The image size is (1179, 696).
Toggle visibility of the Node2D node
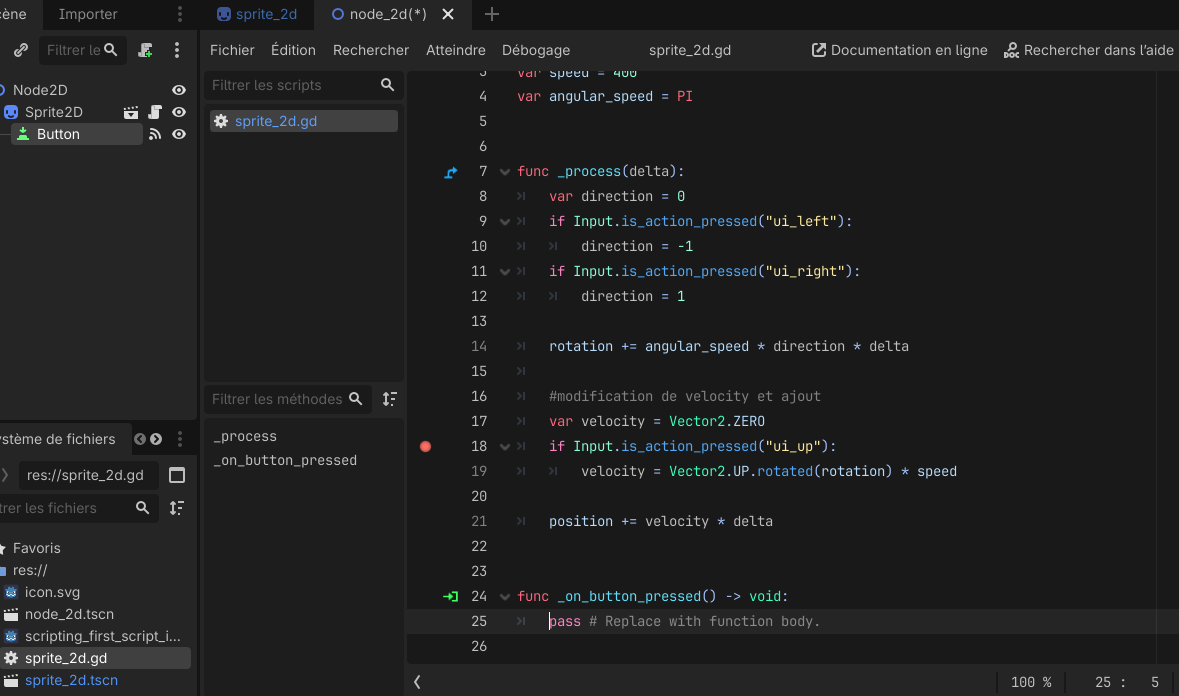[179, 90]
